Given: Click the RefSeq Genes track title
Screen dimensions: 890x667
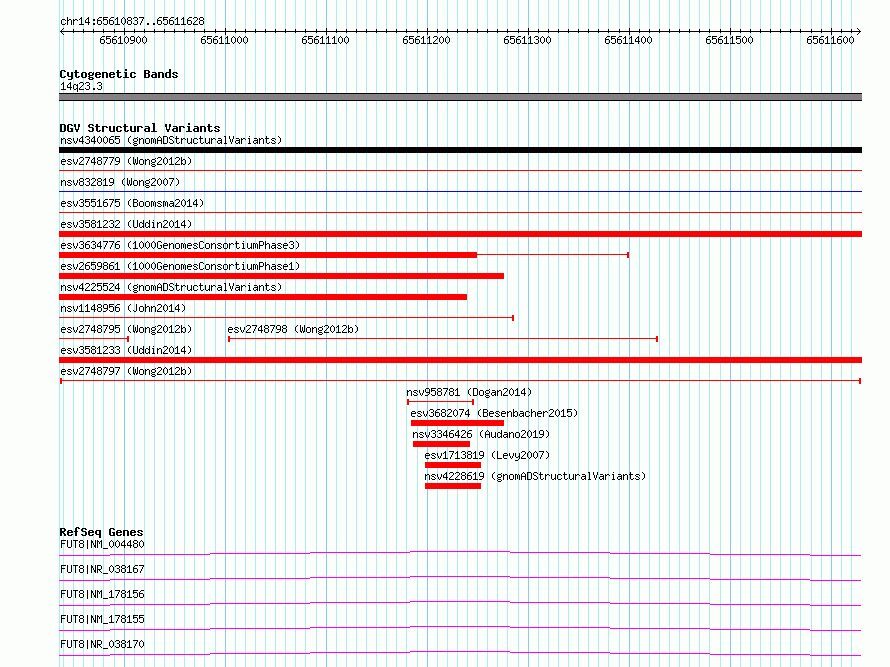Looking at the screenshot, I should 101,532.
